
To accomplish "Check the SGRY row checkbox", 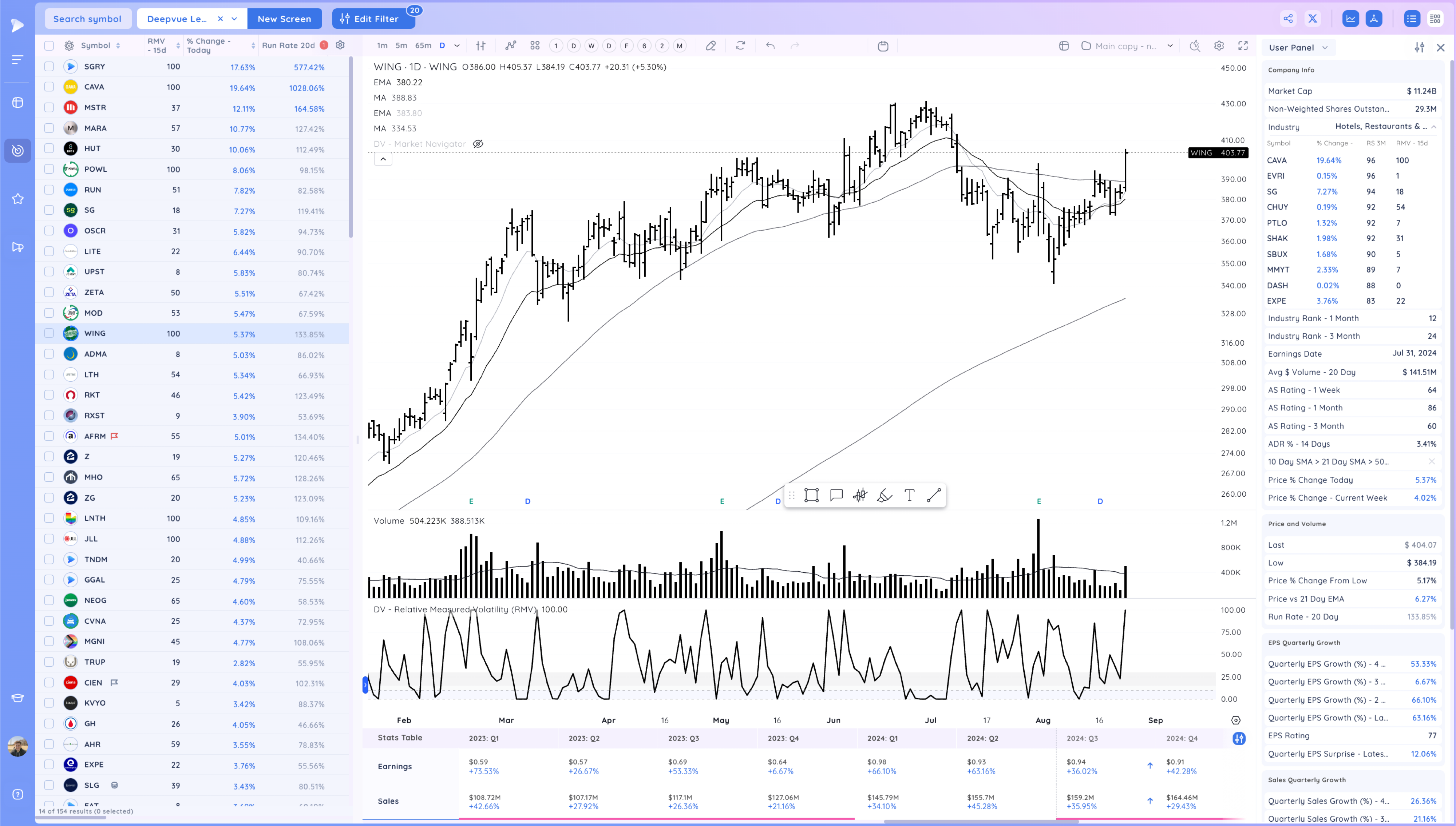I will (x=49, y=66).
